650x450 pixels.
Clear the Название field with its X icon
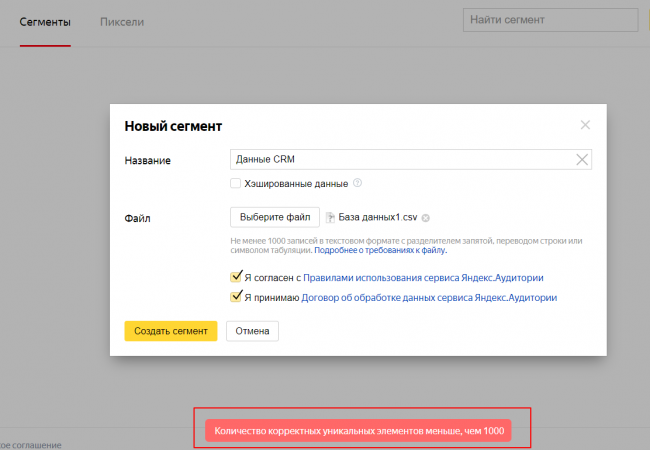pos(582,159)
